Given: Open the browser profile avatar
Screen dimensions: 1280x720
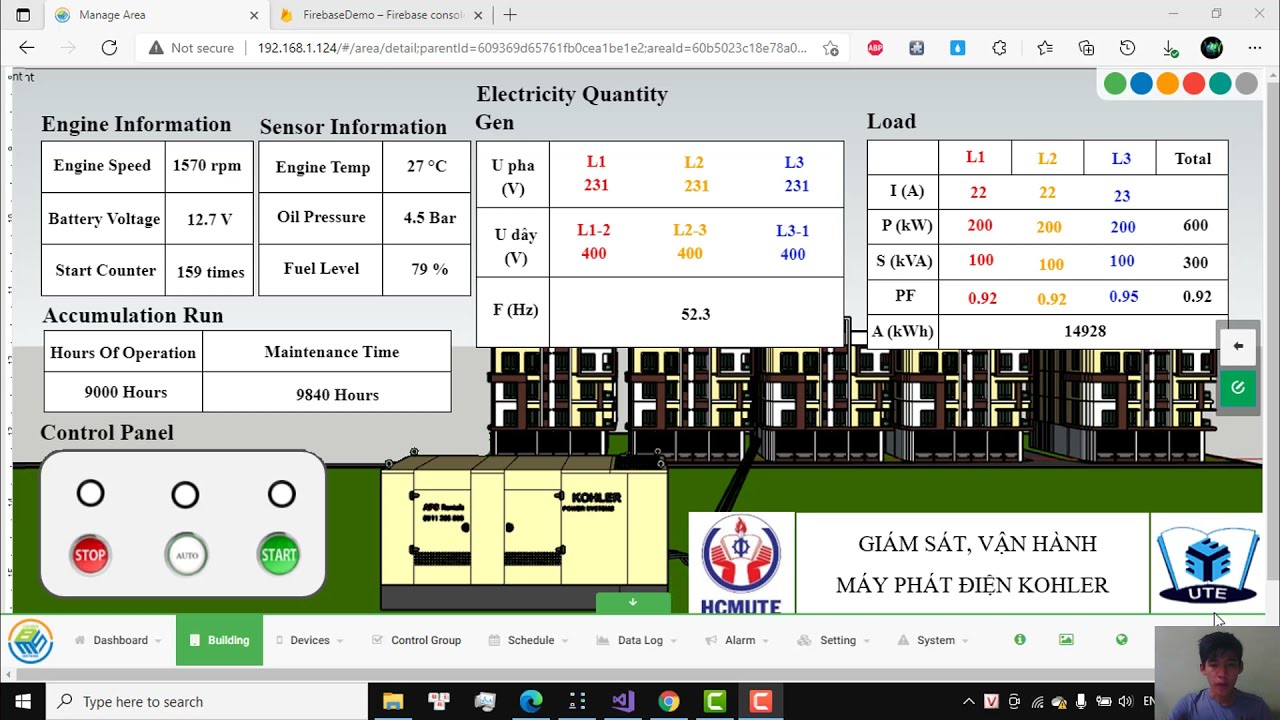Looking at the screenshot, I should tap(1212, 48).
